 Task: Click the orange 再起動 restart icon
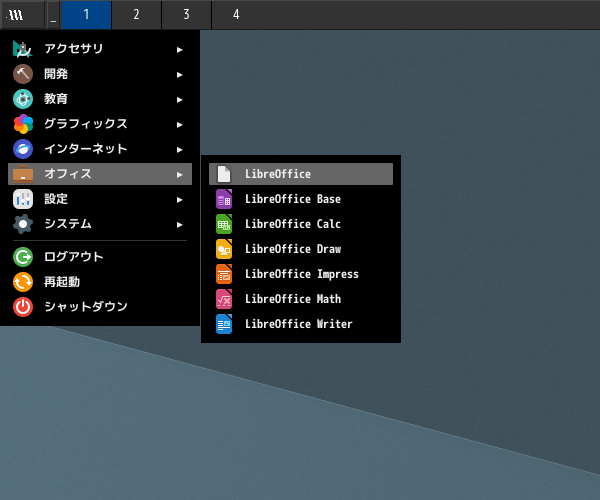[x=23, y=282]
